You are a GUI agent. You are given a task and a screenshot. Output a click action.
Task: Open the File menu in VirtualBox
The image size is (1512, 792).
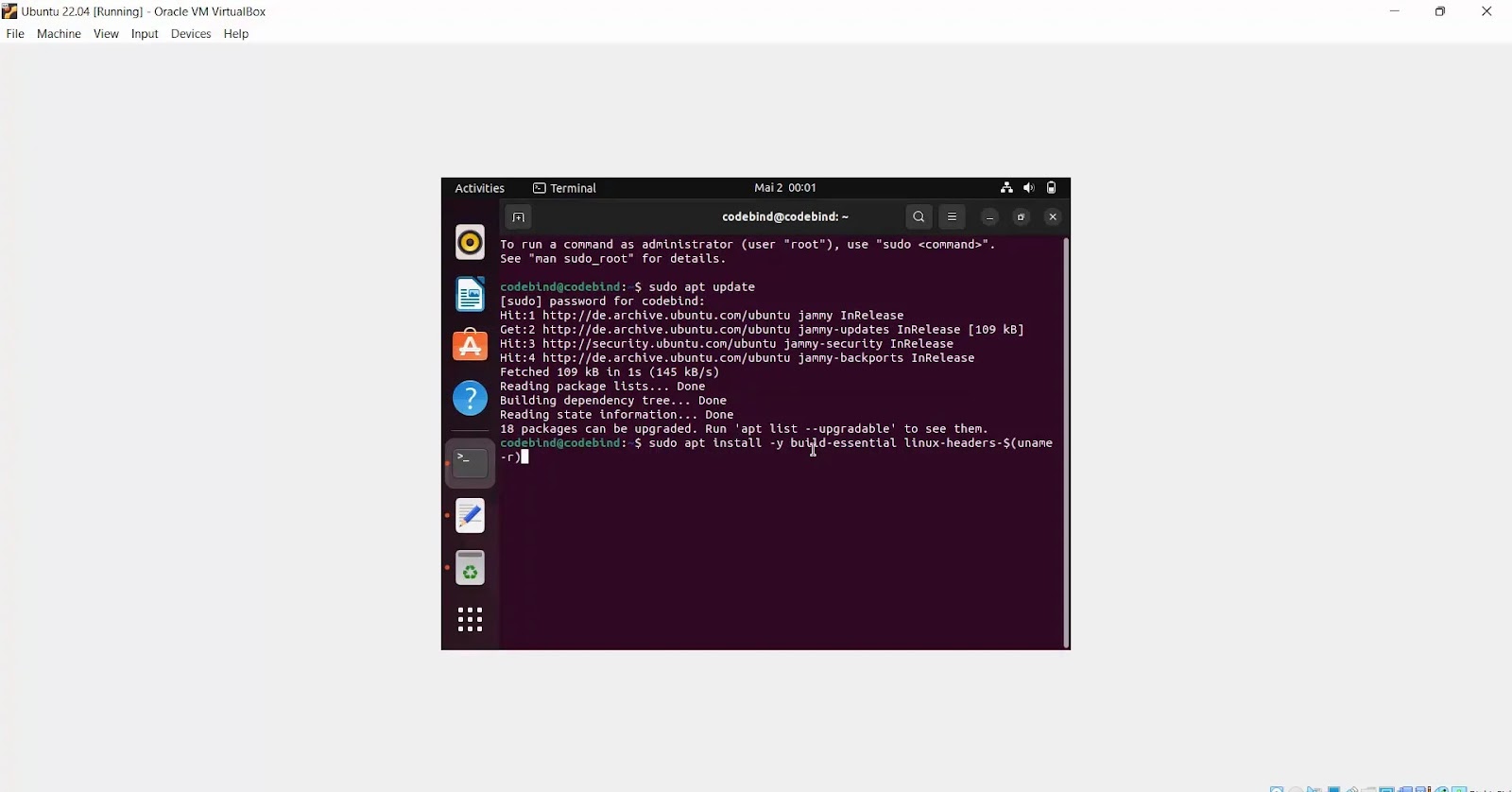pos(15,34)
